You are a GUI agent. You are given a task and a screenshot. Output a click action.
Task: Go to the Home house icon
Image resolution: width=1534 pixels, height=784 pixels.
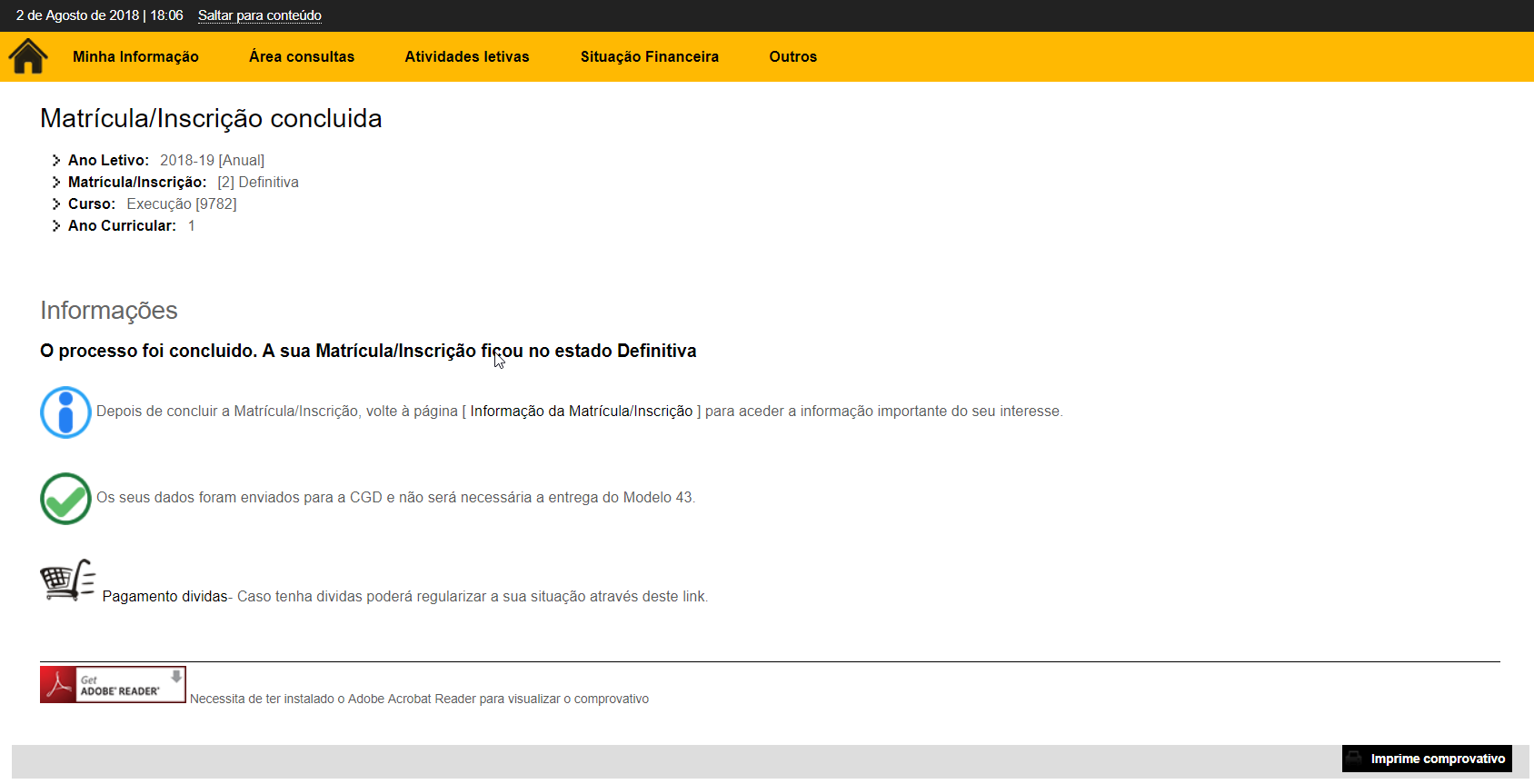tap(28, 56)
